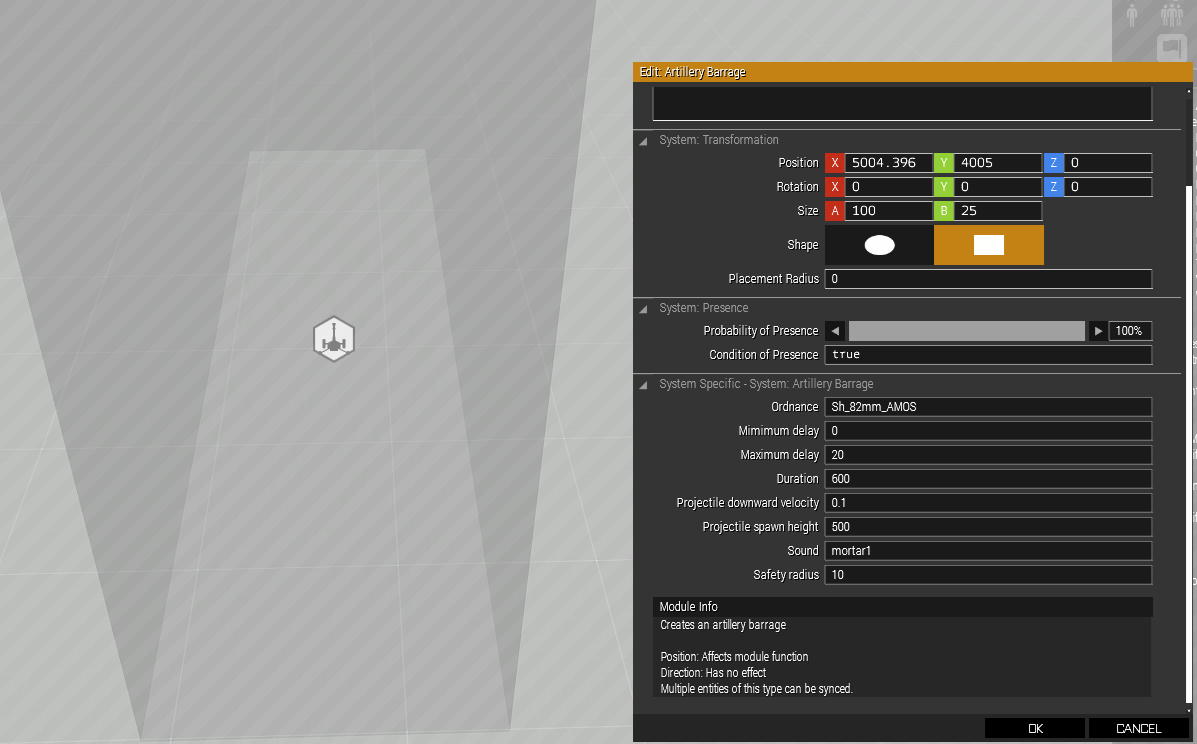Collapse the System: Transformation section
The image size is (1197, 744).
pos(644,140)
